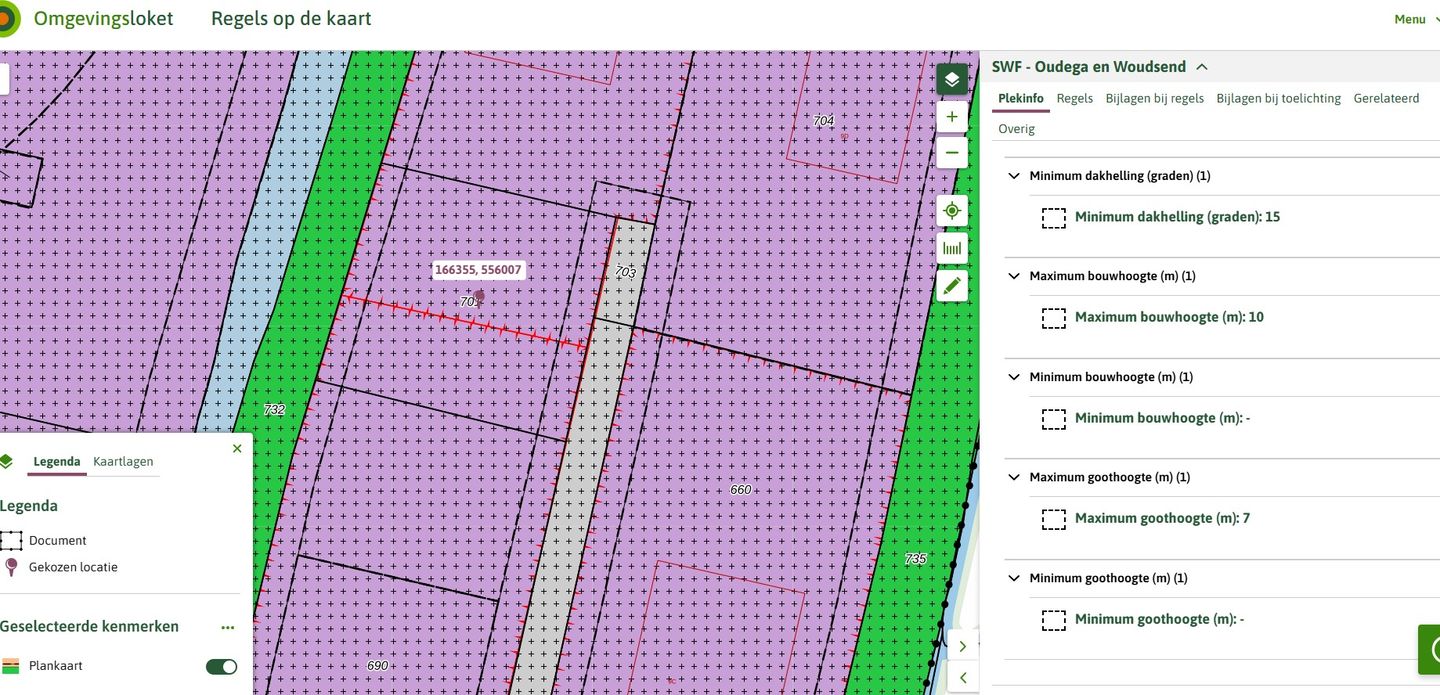
Task: Click the left-arrow panel resize button
Action: point(962,678)
